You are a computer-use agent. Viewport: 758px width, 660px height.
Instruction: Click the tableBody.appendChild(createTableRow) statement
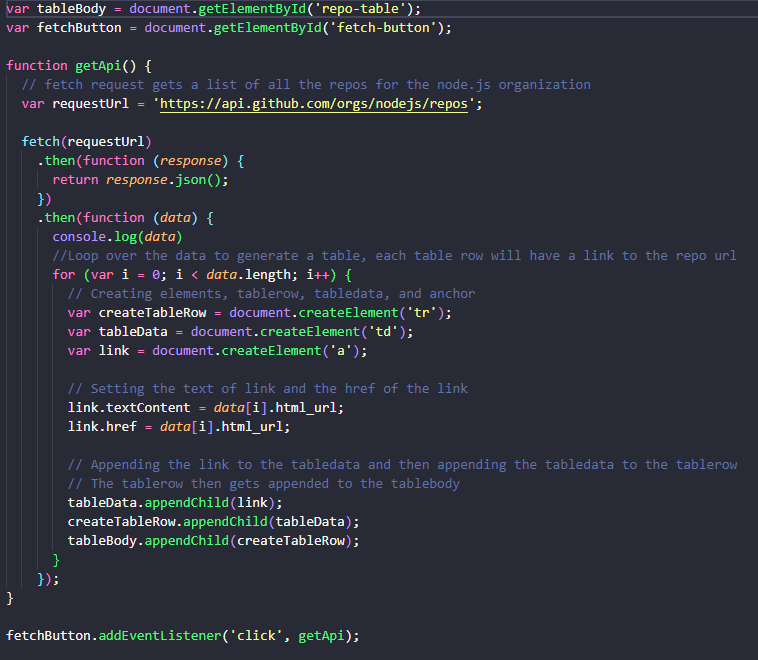point(214,541)
